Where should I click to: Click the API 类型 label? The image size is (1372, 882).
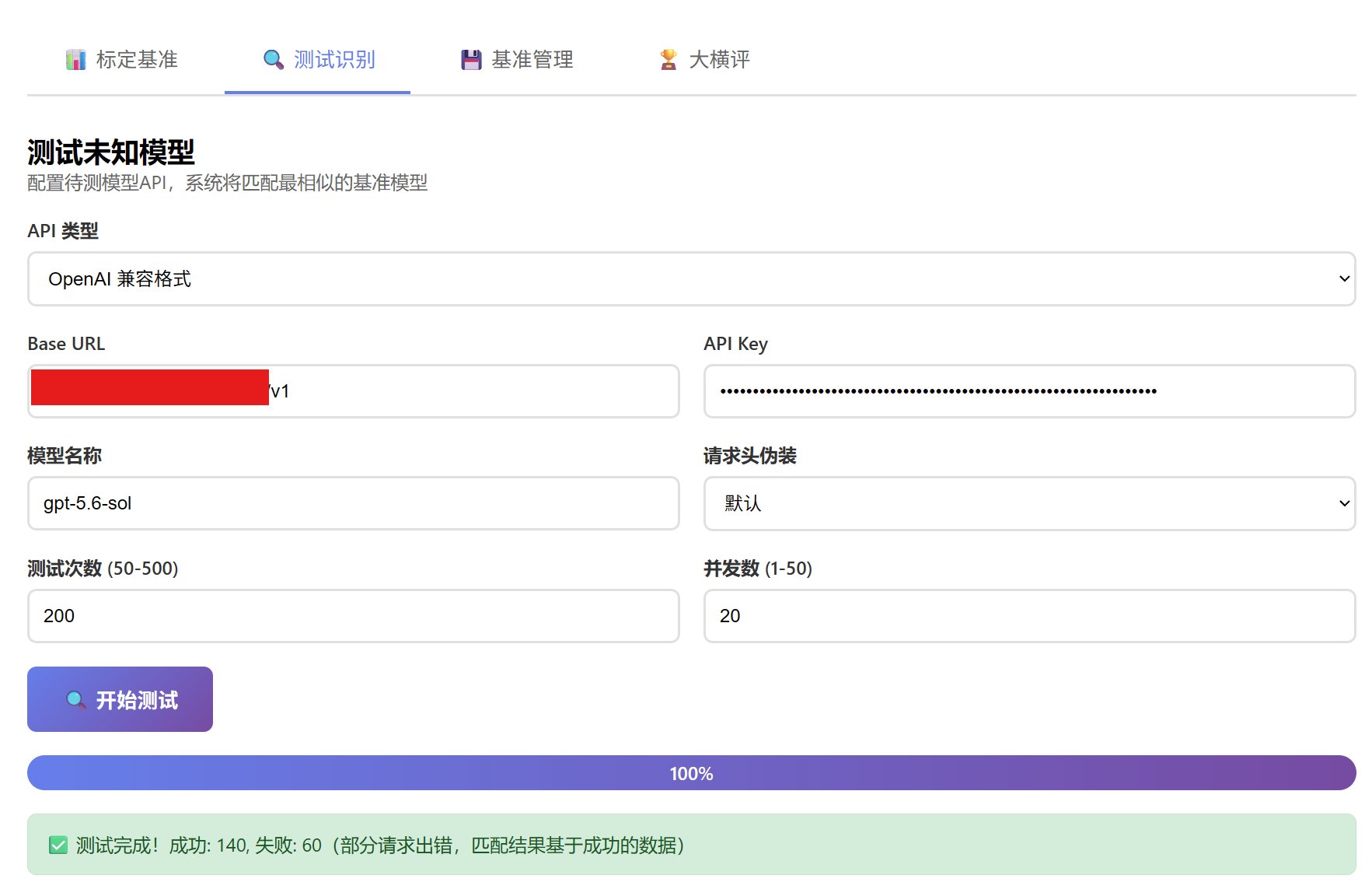pyautogui.click(x=63, y=231)
